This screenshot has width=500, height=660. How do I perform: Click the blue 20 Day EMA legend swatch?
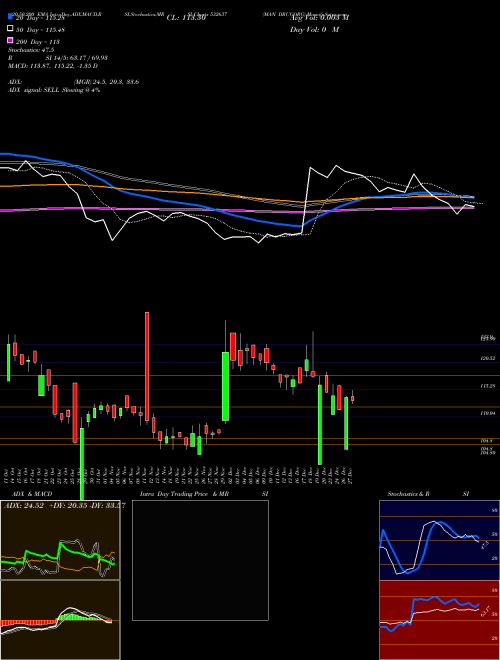point(11,17)
